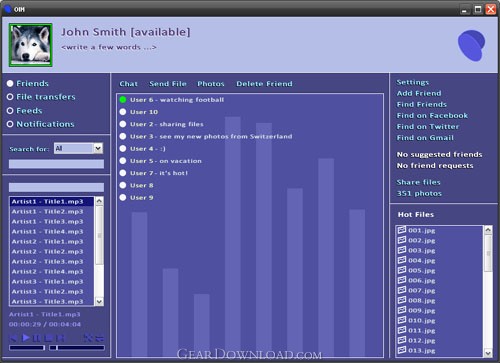Open the Settings link

click(413, 82)
